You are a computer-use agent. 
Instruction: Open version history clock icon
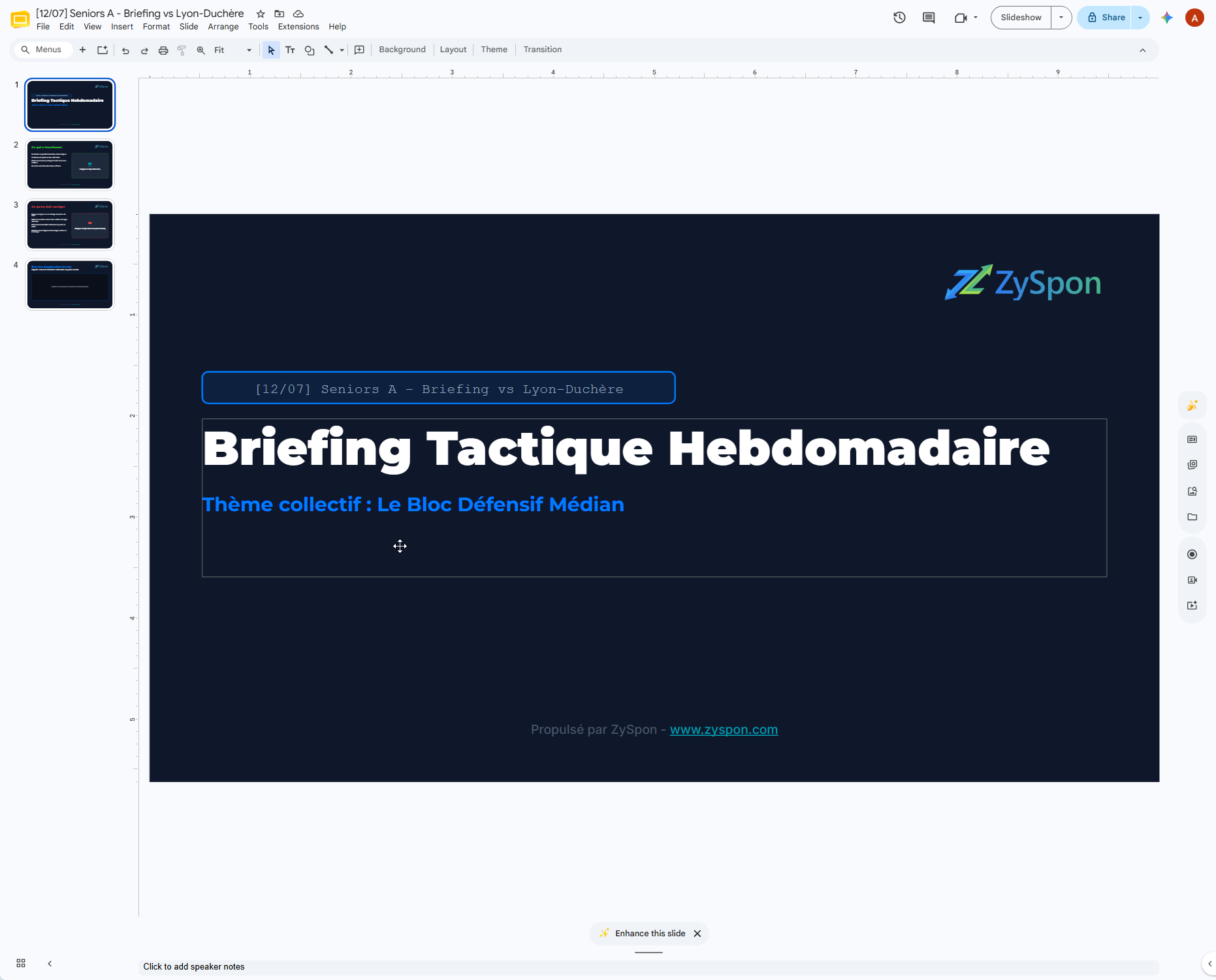pyautogui.click(x=899, y=18)
